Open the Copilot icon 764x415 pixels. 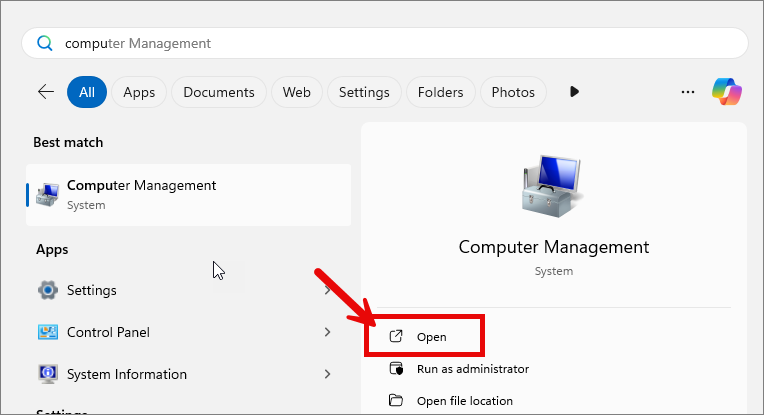click(726, 92)
